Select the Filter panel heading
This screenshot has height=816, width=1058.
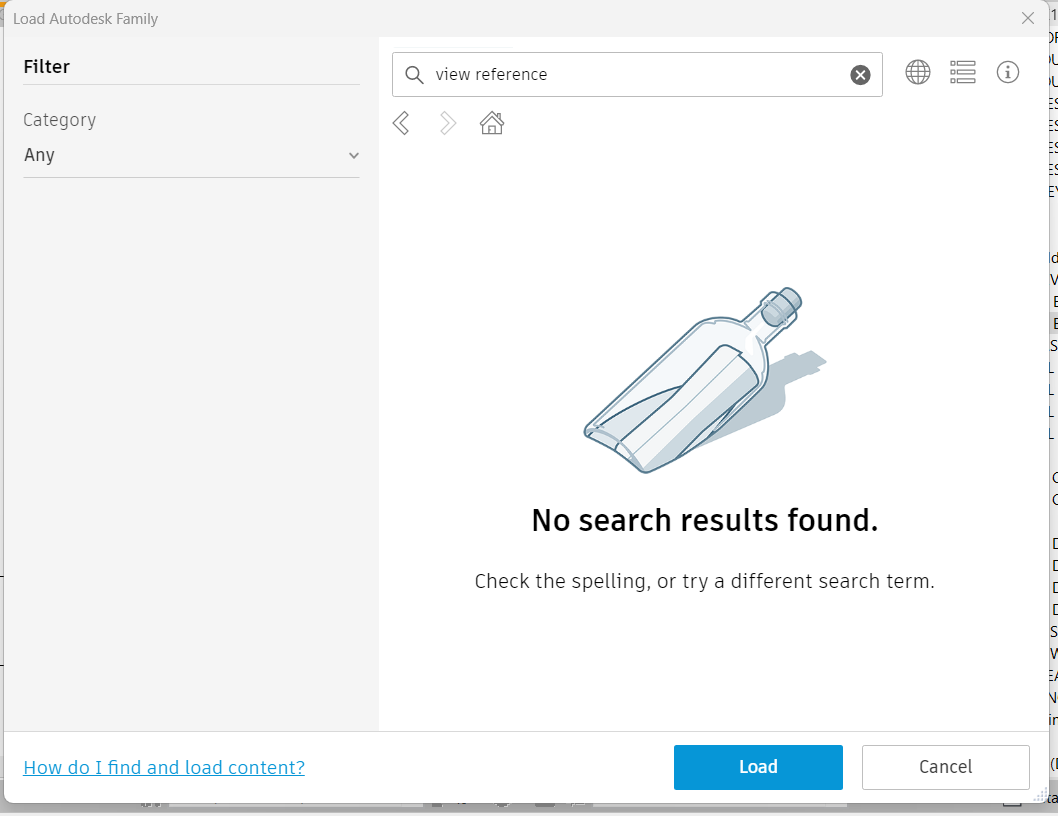[x=46, y=66]
